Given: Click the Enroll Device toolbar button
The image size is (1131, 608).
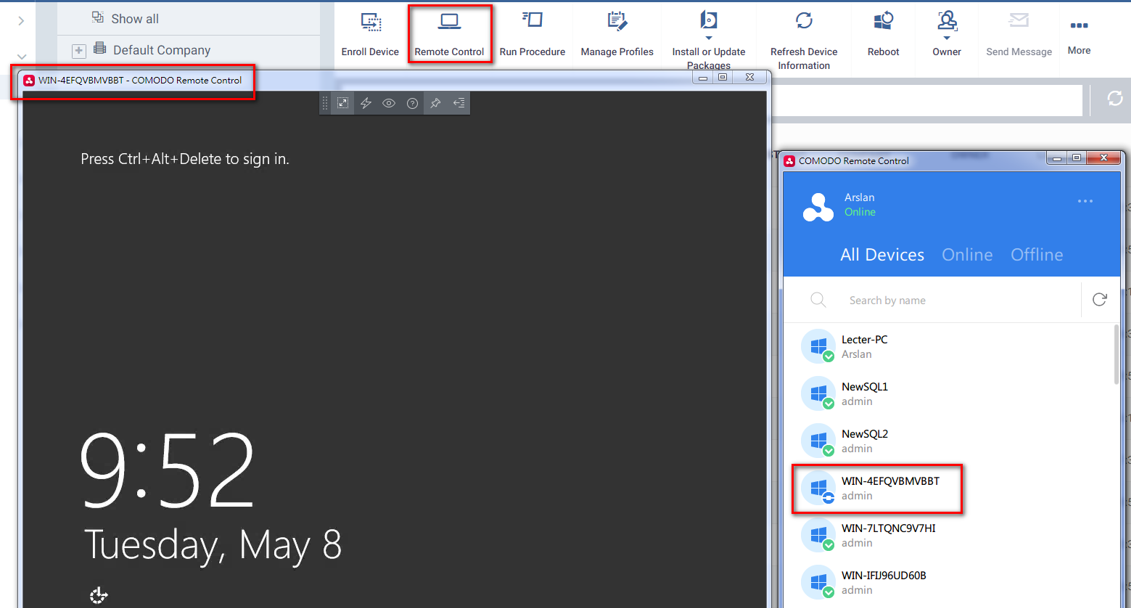Looking at the screenshot, I should pos(370,34).
